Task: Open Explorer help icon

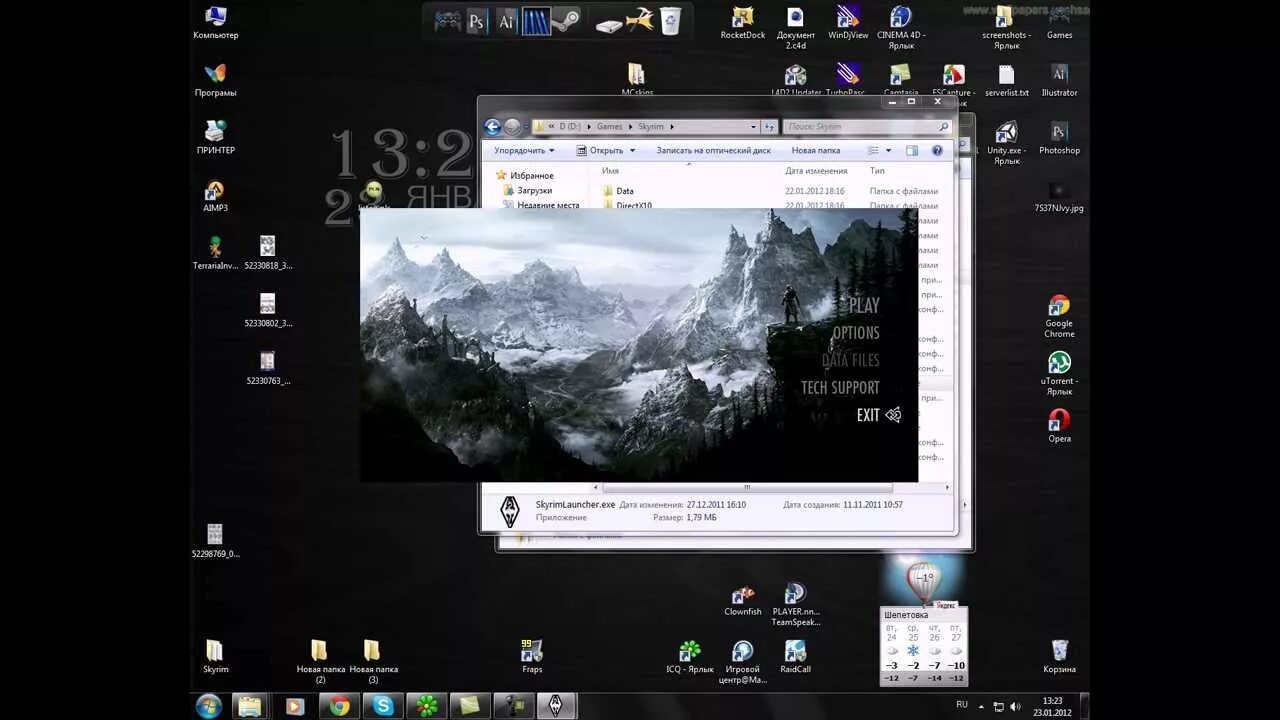Action: tap(937, 151)
